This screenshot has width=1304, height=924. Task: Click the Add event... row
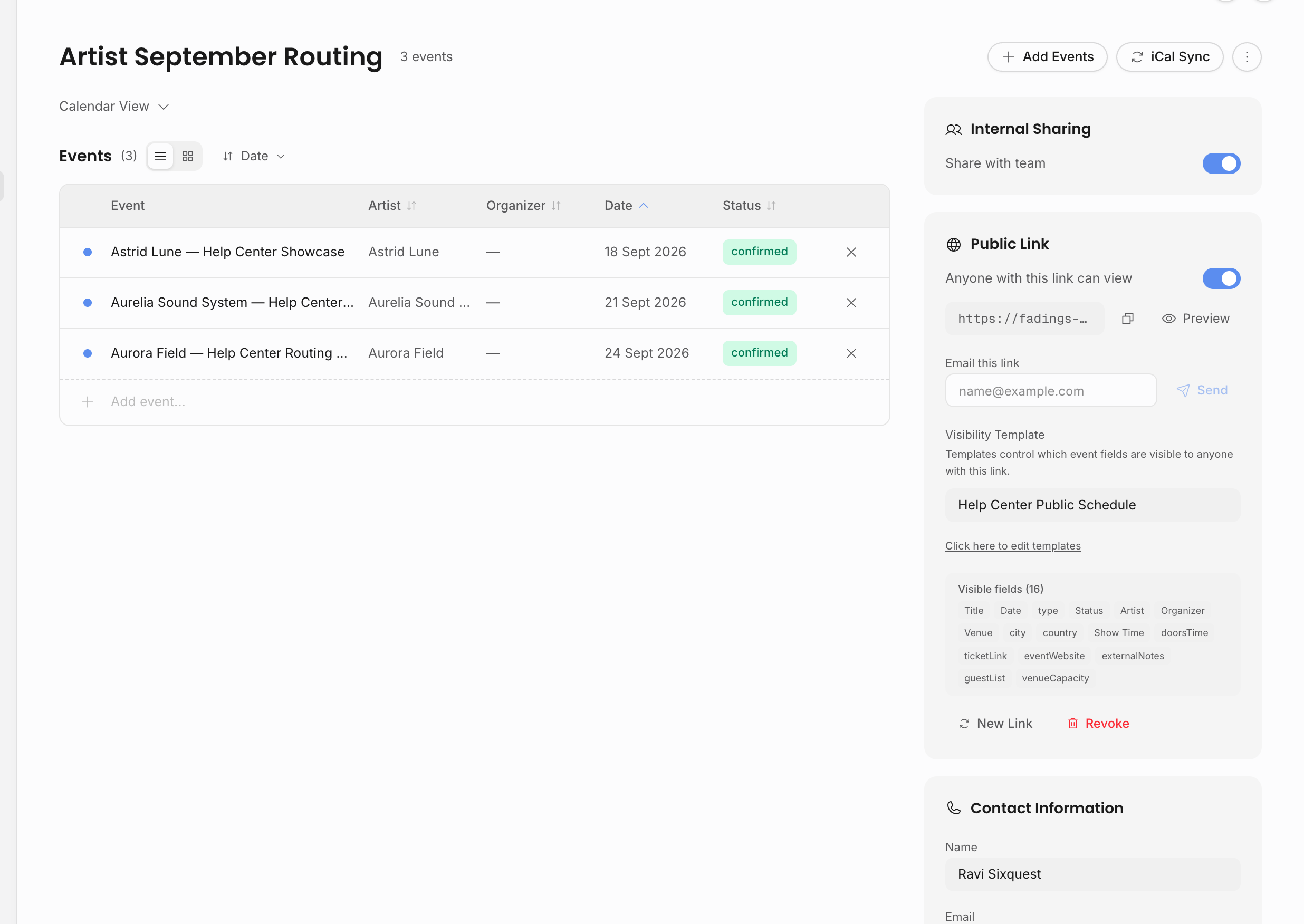[x=474, y=402]
